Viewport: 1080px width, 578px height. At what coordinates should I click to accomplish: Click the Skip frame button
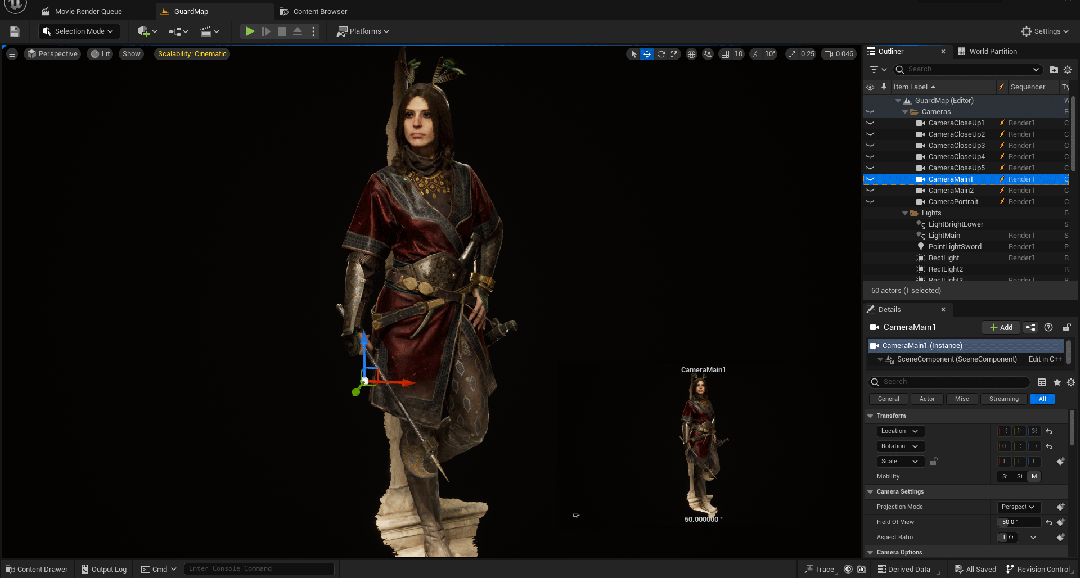point(266,32)
